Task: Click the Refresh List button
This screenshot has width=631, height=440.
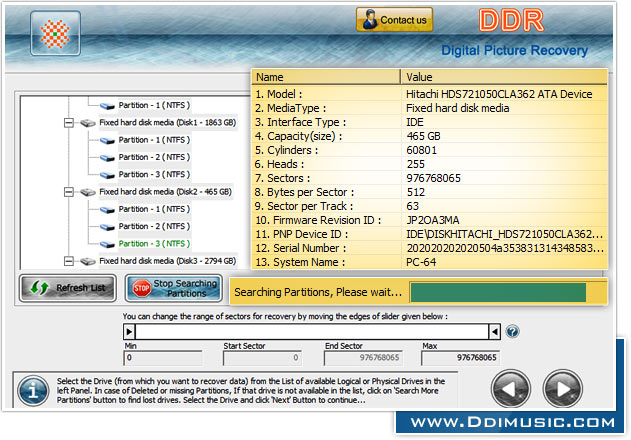Action: coord(68,288)
